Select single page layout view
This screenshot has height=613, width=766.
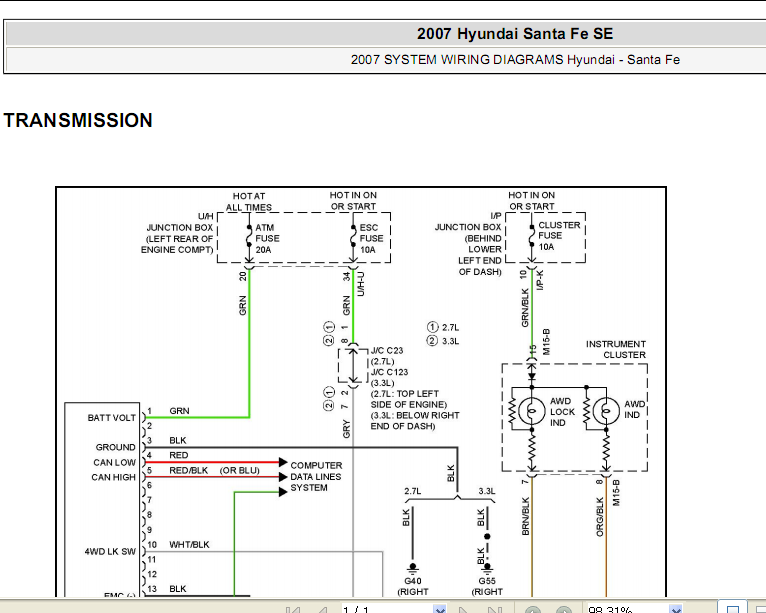[x=733, y=609]
